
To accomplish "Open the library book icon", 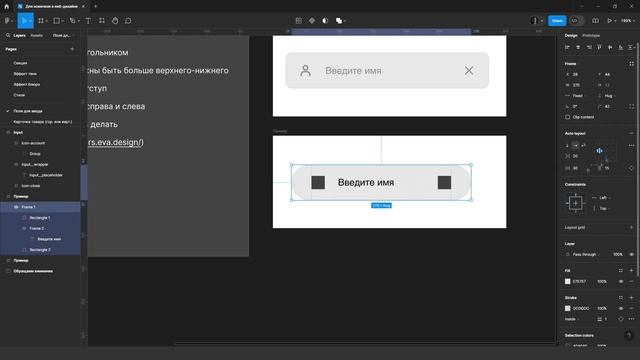I will pyautogui.click(x=596, y=20).
